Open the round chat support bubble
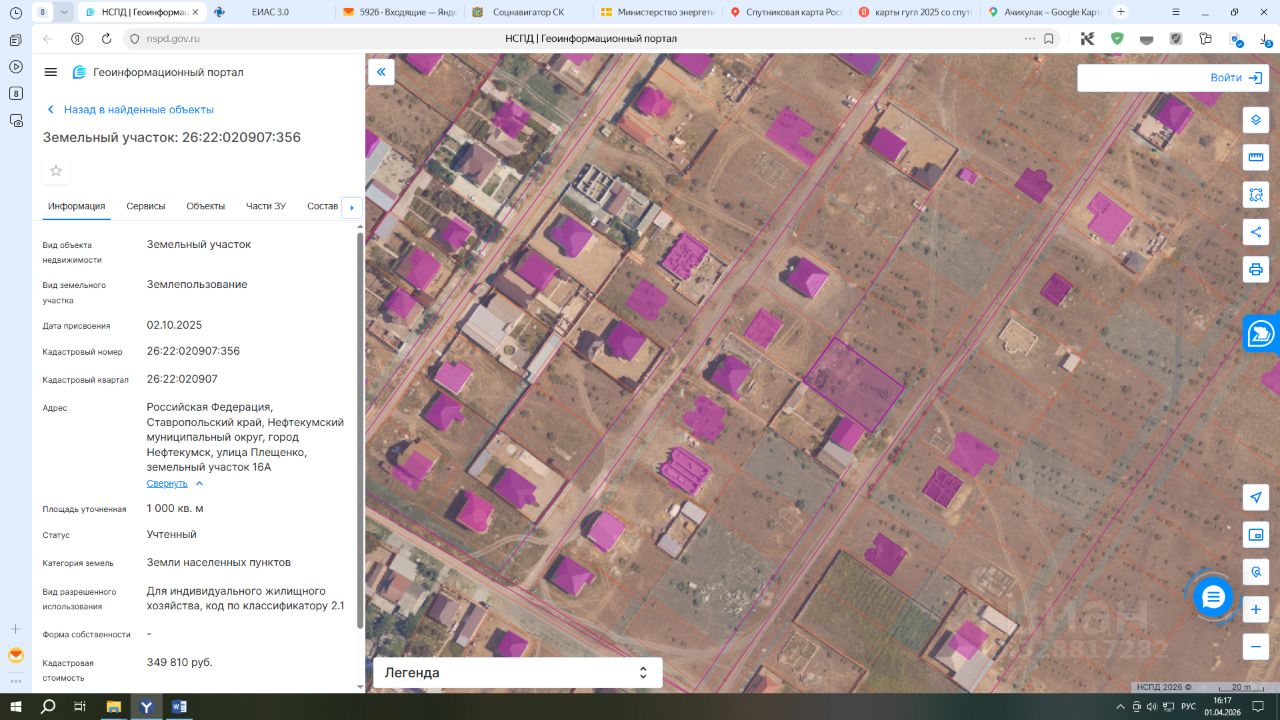Screen dimensions: 1280x720 pyautogui.click(x=1213, y=597)
